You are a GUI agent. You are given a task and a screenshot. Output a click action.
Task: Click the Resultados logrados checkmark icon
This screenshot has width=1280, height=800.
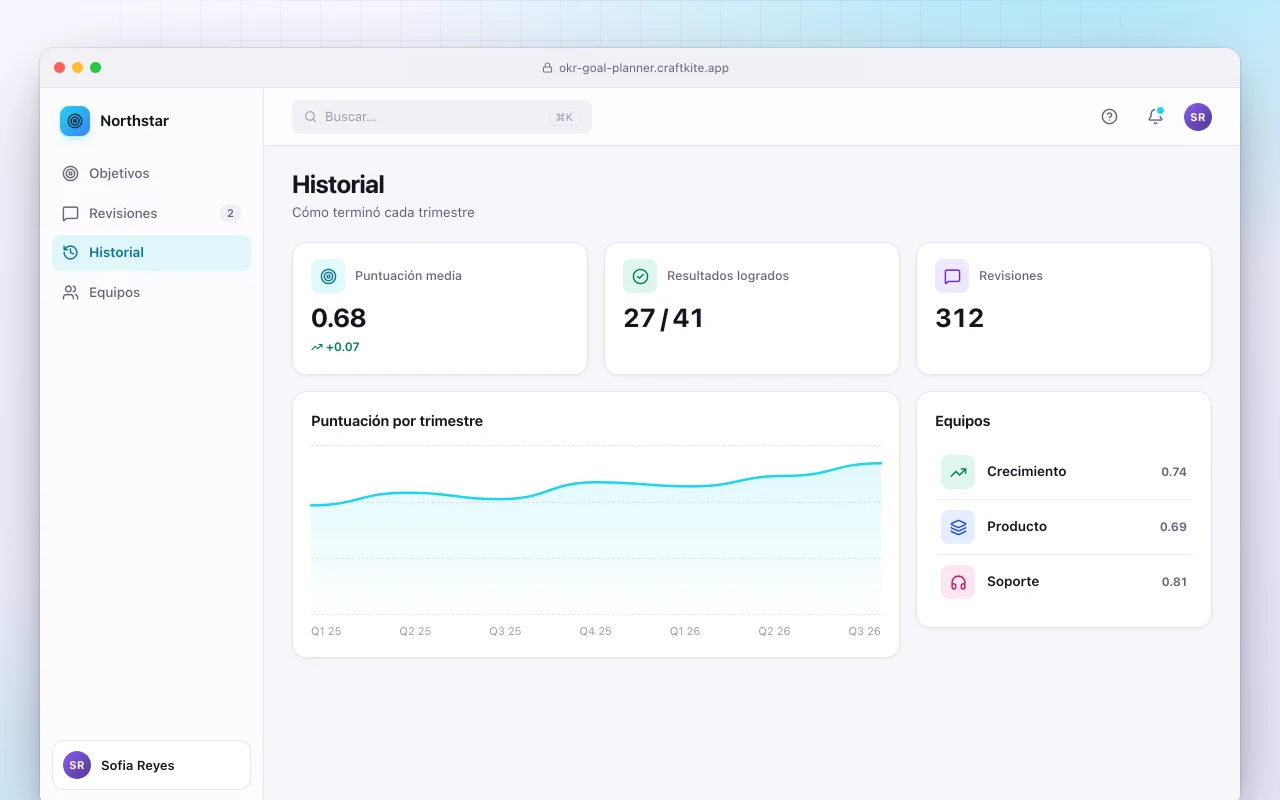640,276
